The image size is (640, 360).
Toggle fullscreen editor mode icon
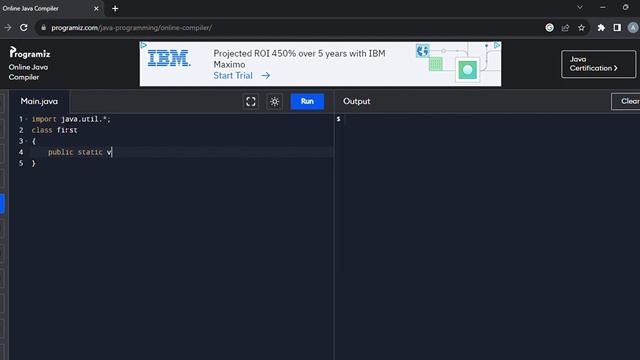click(251, 101)
